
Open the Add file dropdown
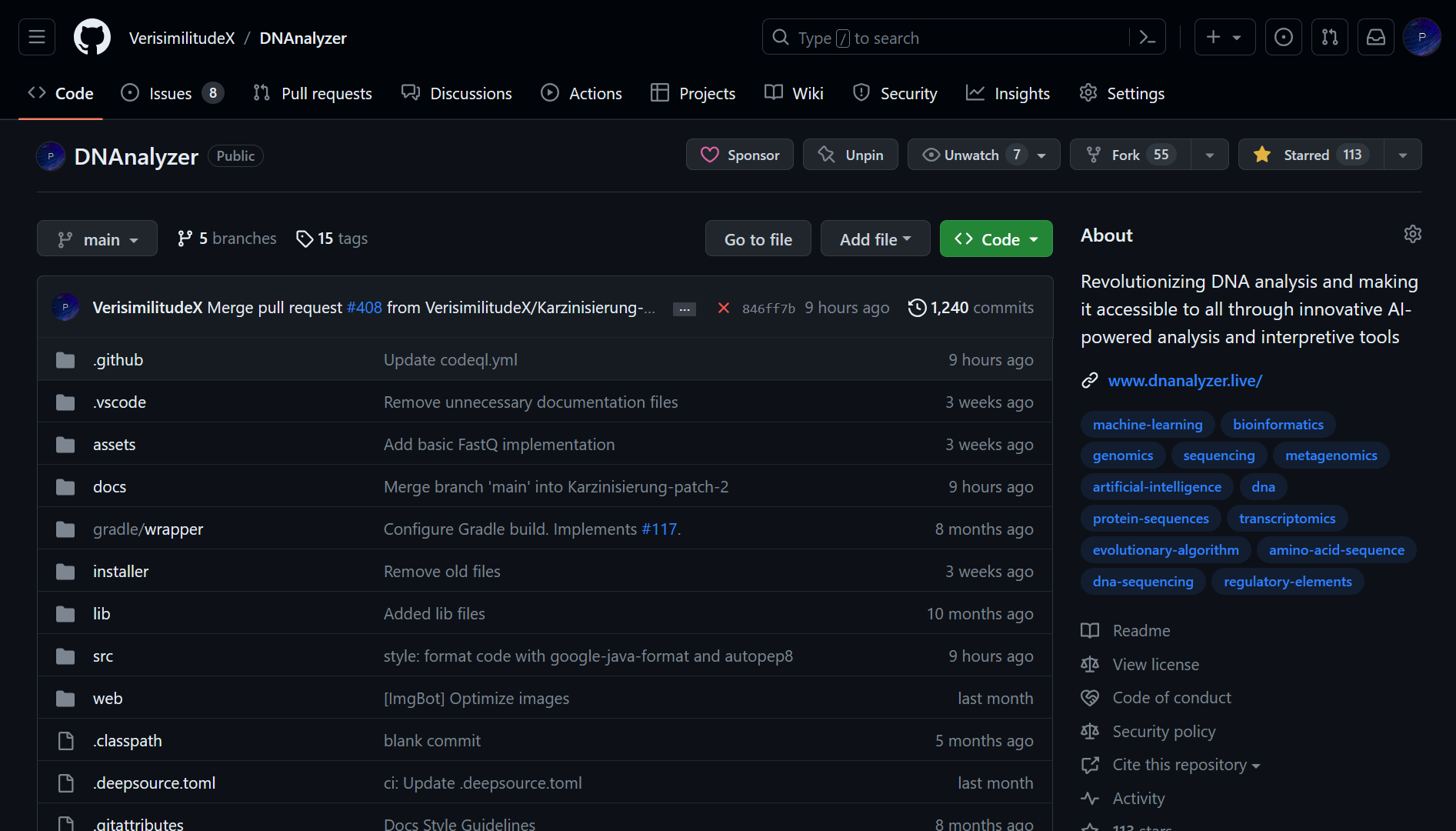tap(875, 239)
